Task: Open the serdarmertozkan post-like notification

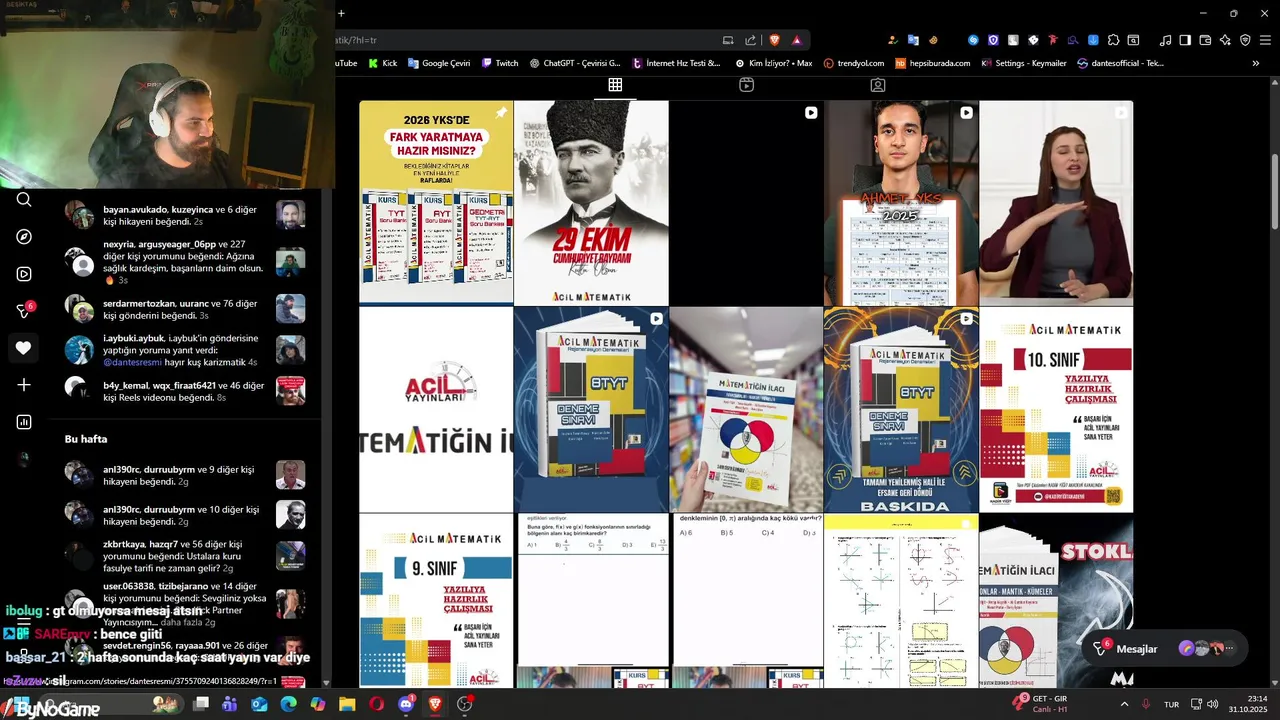Action: pyautogui.click(x=185, y=309)
